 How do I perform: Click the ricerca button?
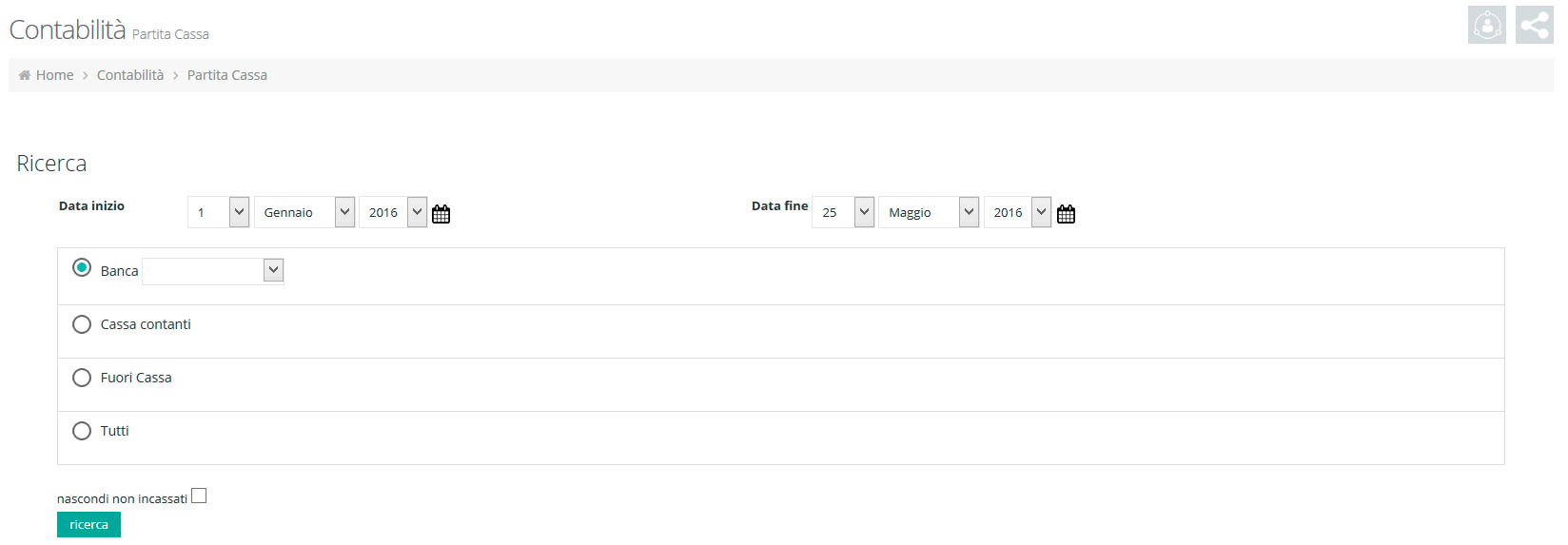[88, 525]
